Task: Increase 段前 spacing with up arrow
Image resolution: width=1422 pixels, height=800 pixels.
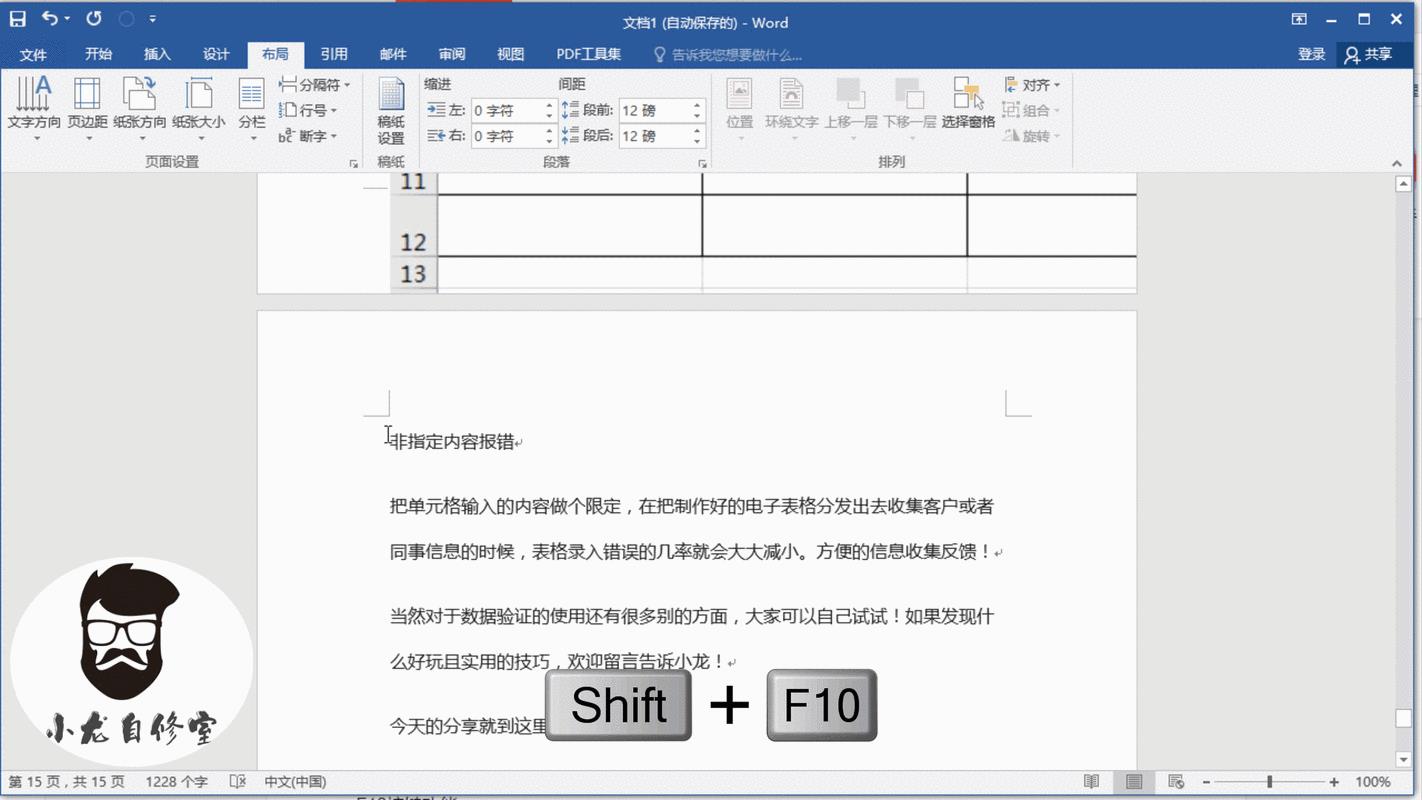Action: pyautogui.click(x=697, y=105)
